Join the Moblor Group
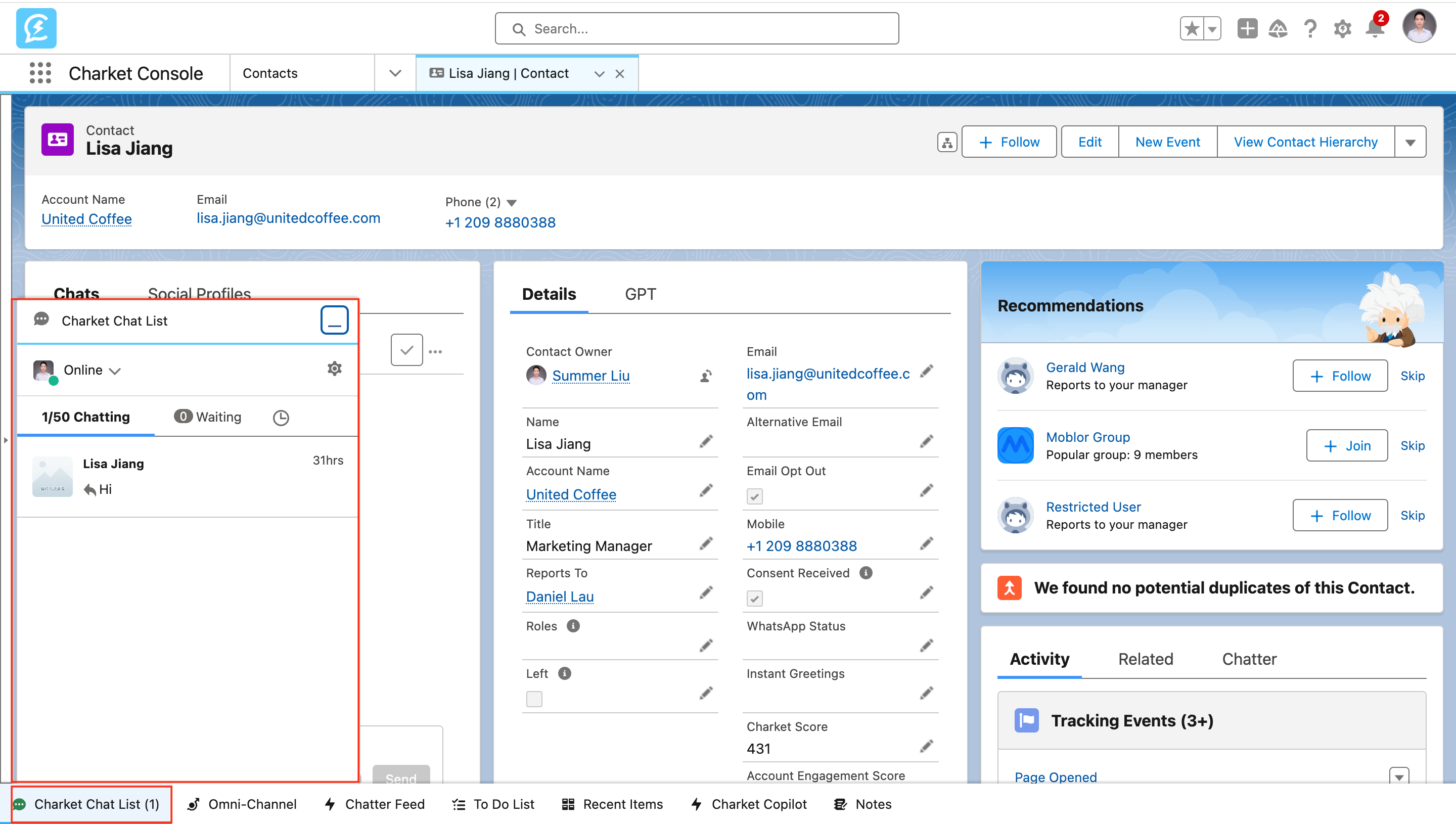The width and height of the screenshot is (1456, 824). (x=1347, y=446)
